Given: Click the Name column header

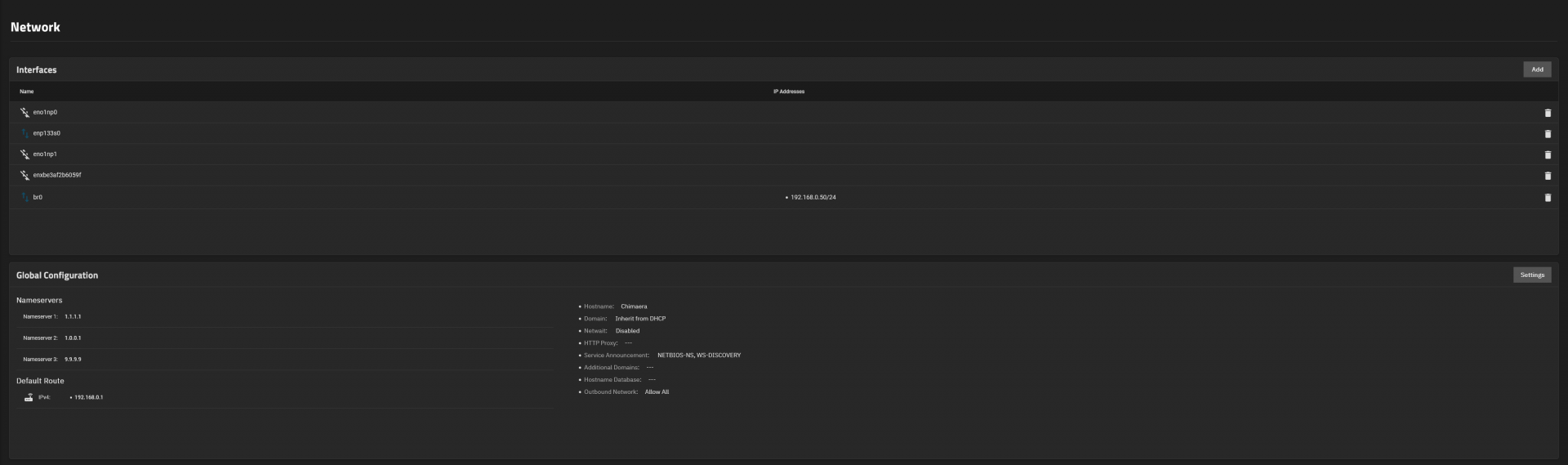Looking at the screenshot, I should pyautogui.click(x=27, y=92).
